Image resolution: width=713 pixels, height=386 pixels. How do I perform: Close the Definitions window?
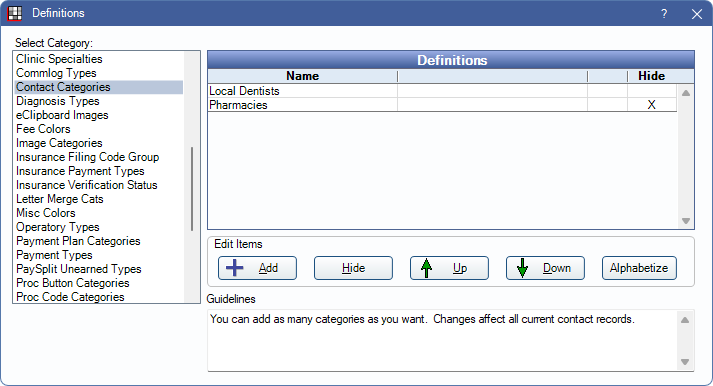click(697, 14)
